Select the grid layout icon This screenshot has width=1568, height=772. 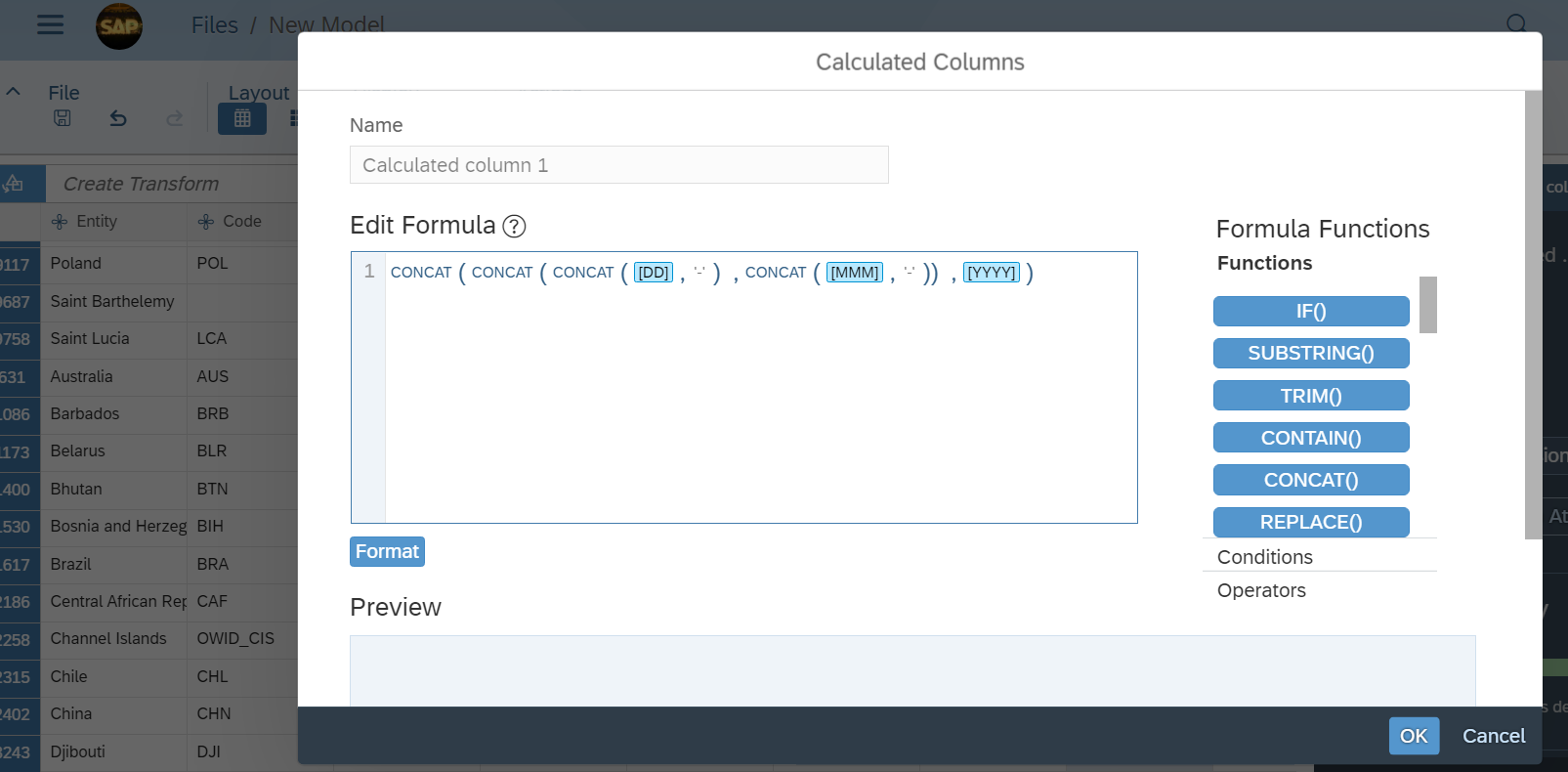pyautogui.click(x=242, y=118)
